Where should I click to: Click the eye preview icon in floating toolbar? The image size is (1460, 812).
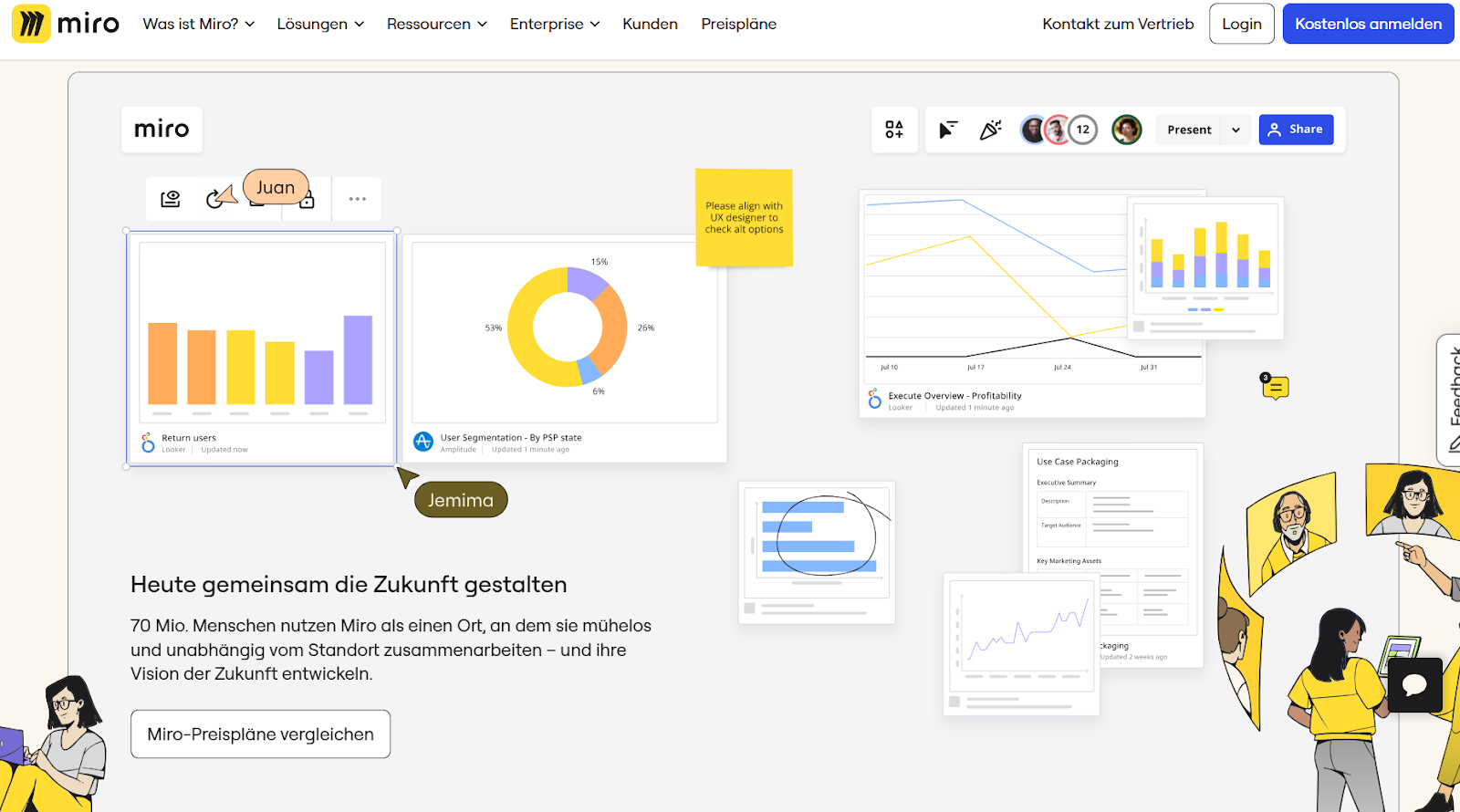[171, 199]
